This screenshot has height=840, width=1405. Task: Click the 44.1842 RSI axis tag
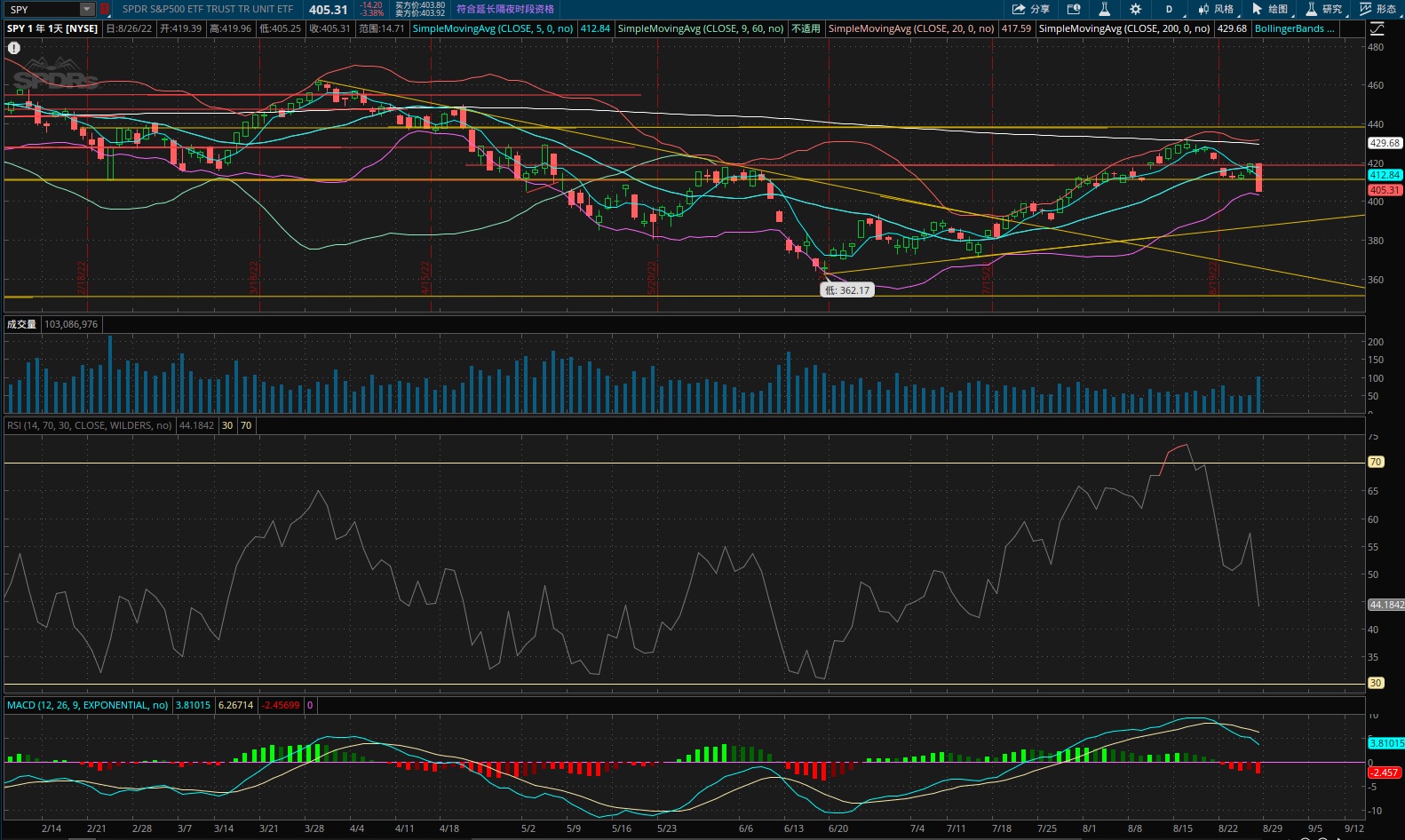click(x=1385, y=605)
